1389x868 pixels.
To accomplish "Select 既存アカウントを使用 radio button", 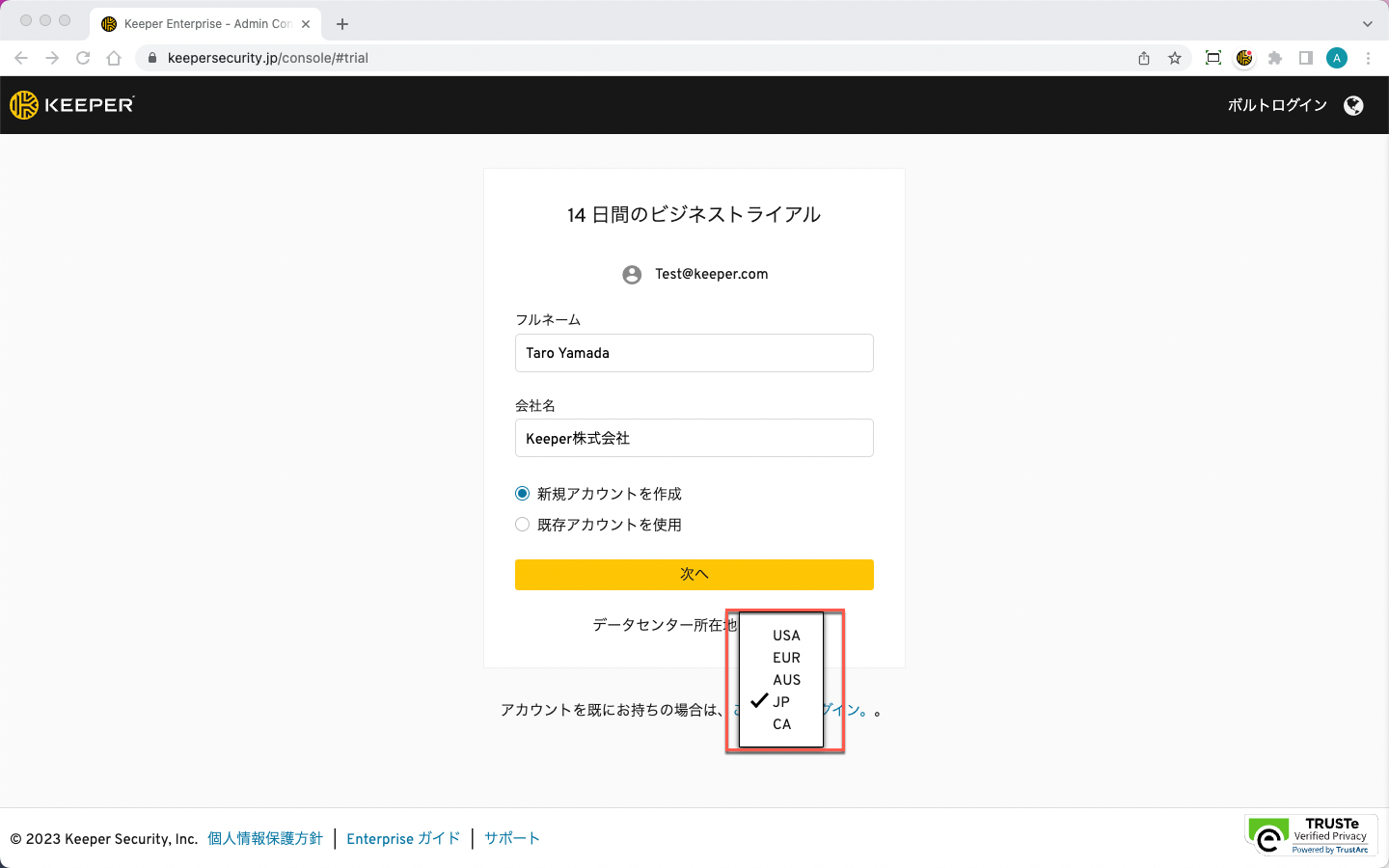I will point(523,525).
